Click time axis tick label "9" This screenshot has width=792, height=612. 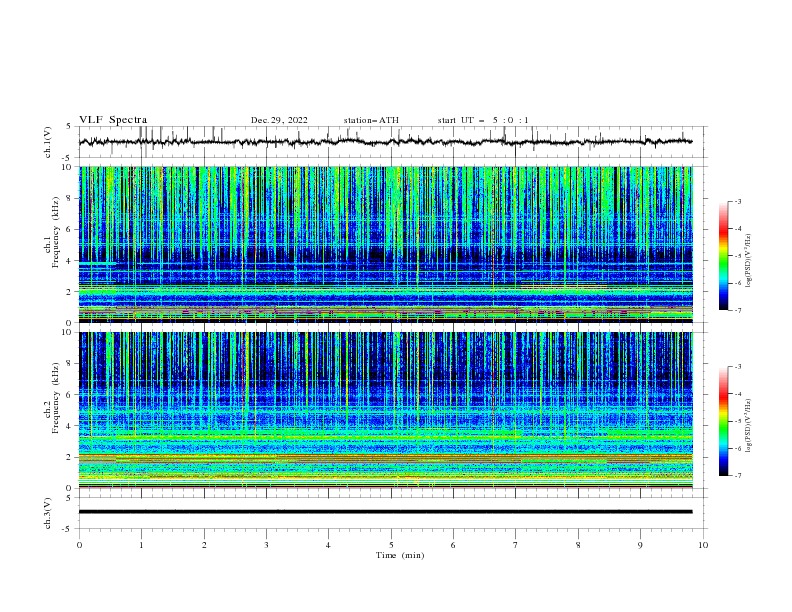(x=640, y=545)
